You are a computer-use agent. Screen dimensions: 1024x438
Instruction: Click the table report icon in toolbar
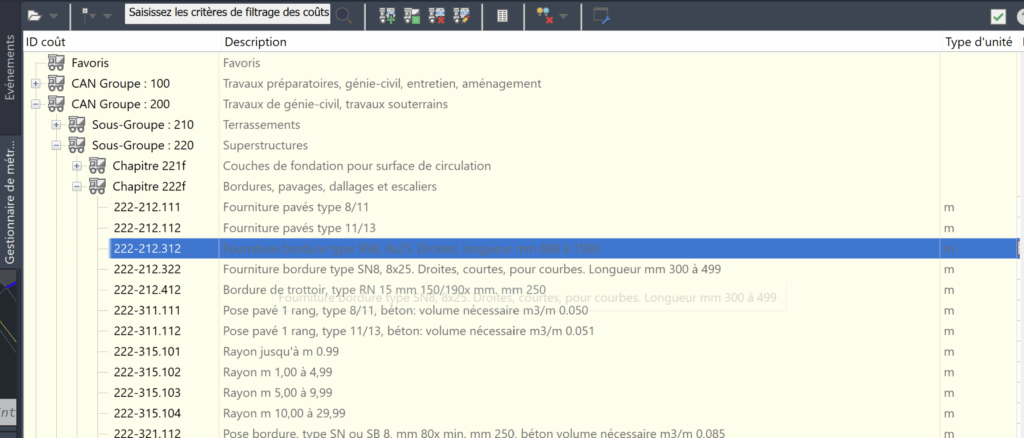(x=502, y=15)
